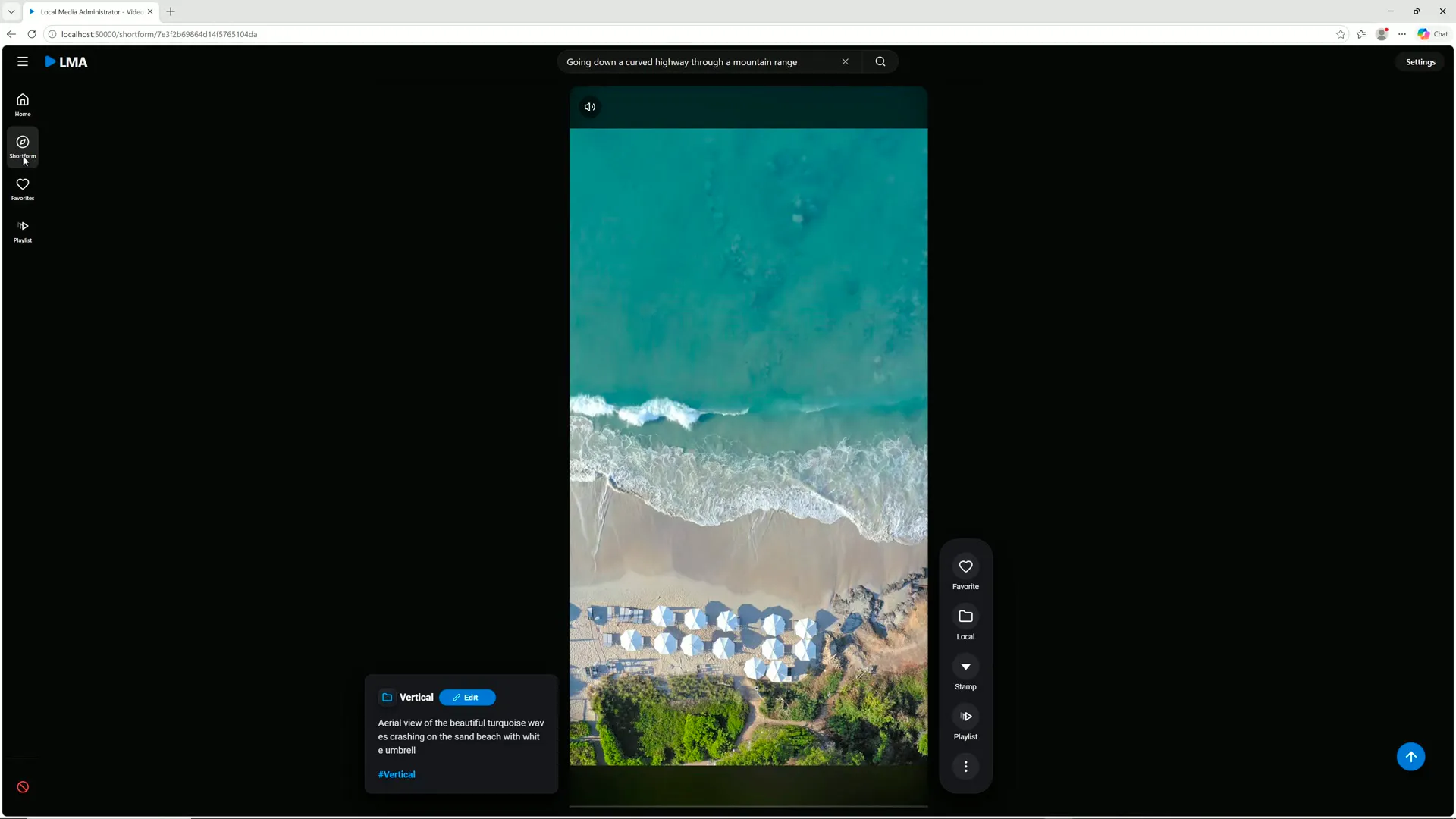Click the beach video to pause playback
1456x819 pixels.
(748, 447)
